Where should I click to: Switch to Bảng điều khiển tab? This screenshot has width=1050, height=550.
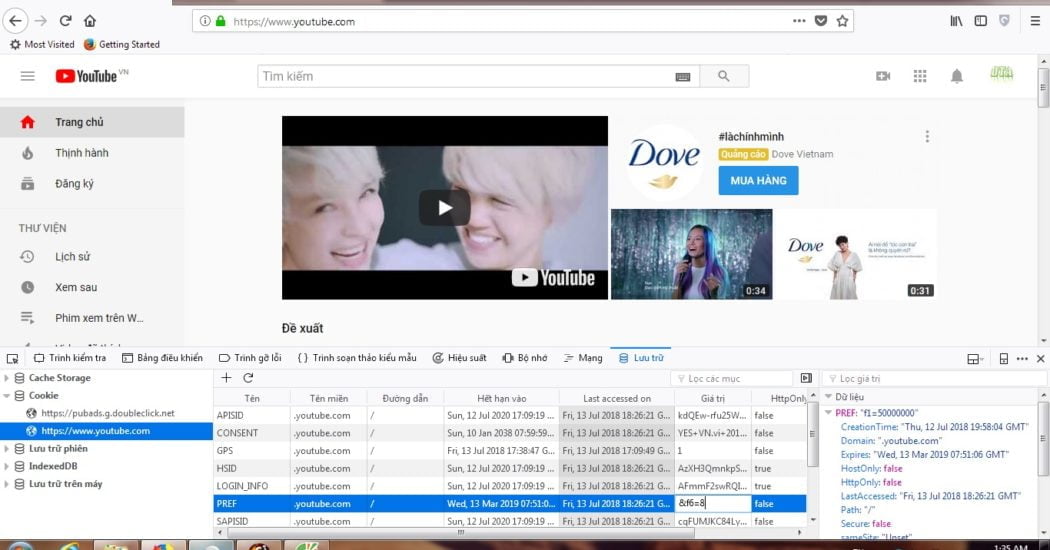[162, 358]
